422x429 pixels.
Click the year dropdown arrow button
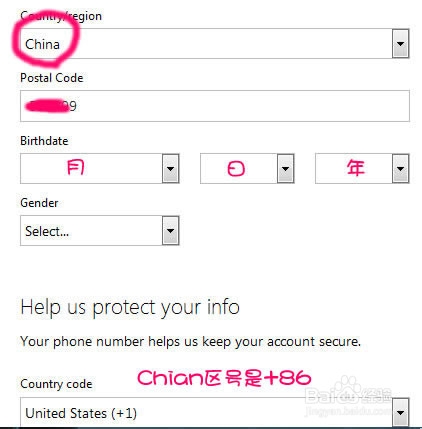click(401, 168)
